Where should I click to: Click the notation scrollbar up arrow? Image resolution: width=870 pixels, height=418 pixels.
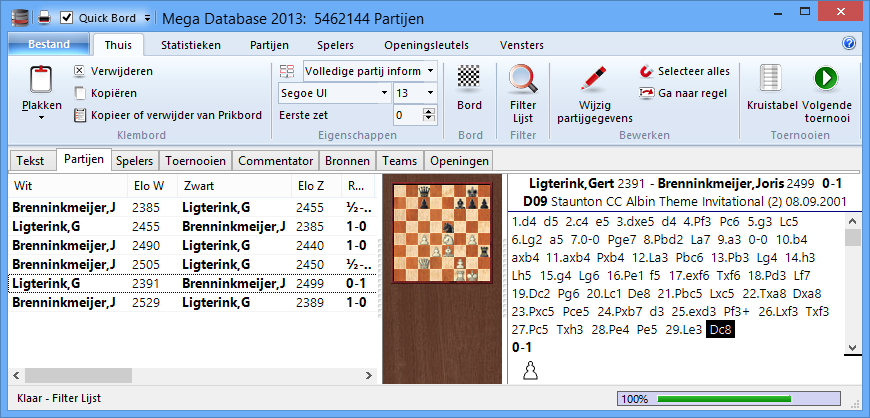852,221
